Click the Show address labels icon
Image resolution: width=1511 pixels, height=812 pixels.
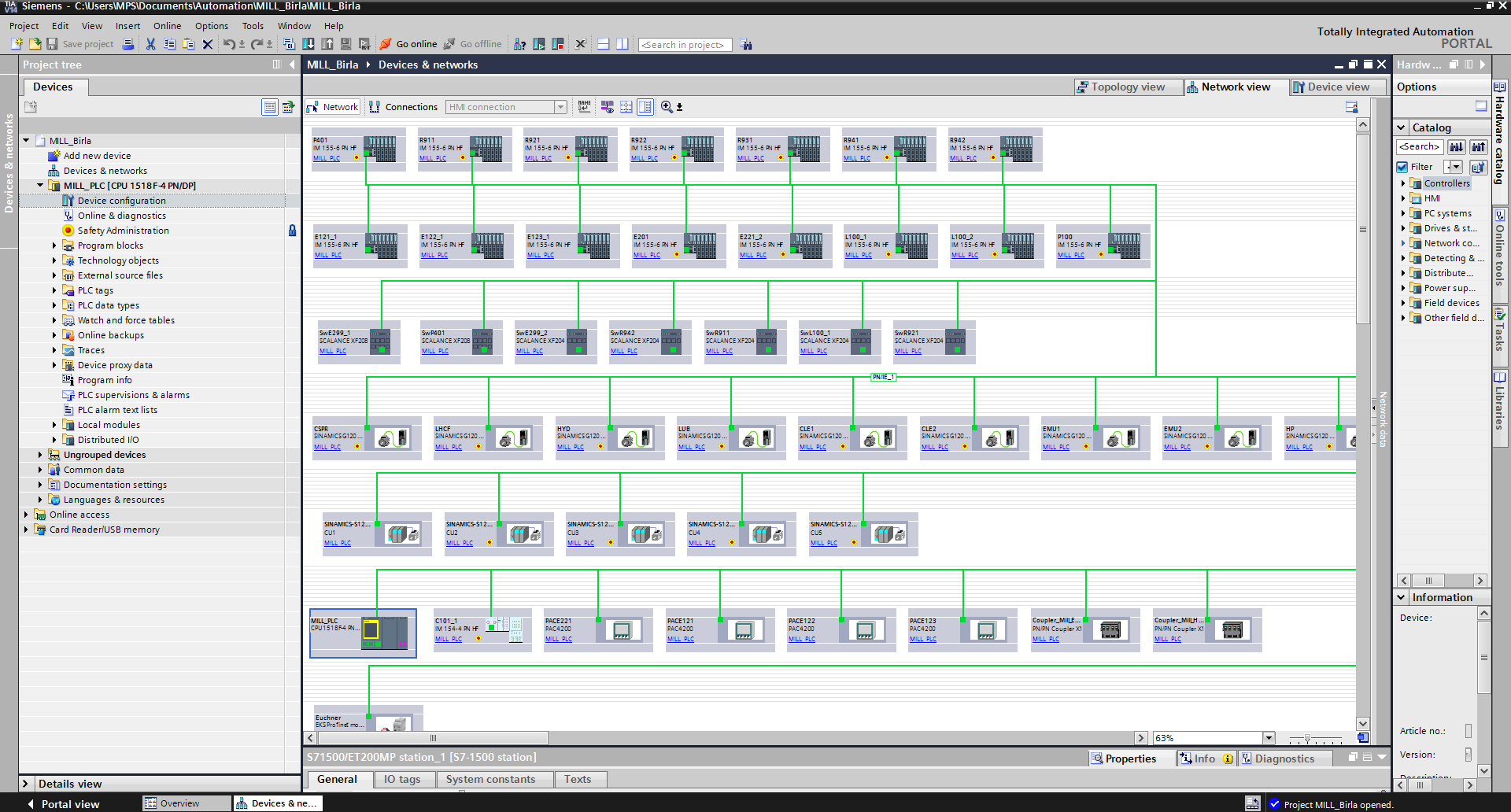point(608,106)
